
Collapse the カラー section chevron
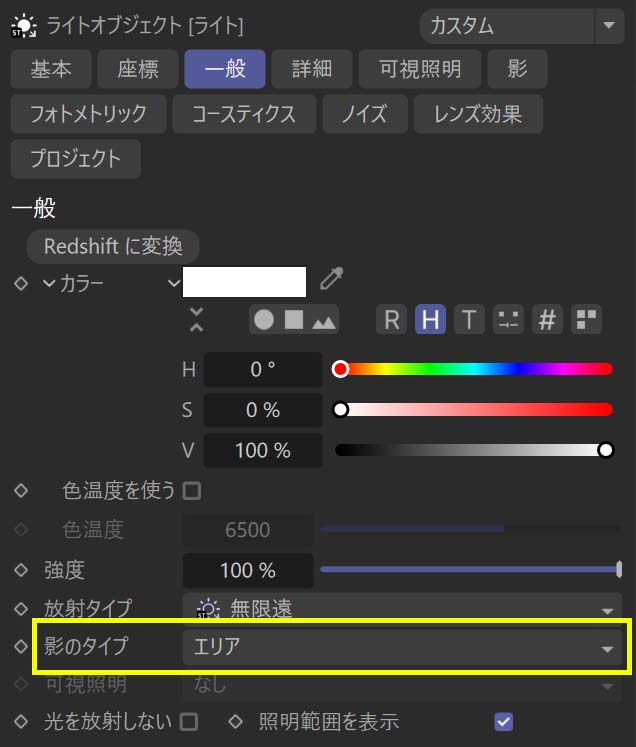coord(49,283)
